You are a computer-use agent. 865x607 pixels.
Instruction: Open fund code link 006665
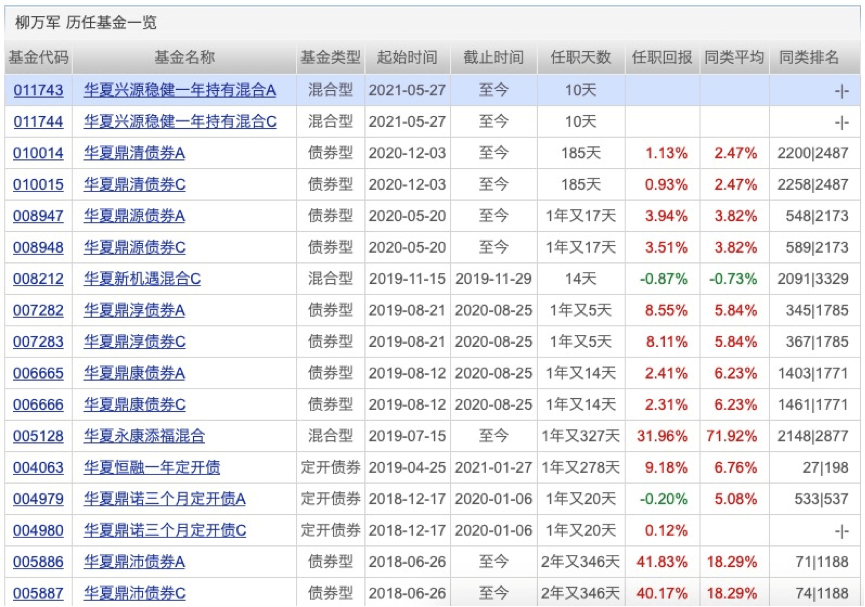[38, 373]
